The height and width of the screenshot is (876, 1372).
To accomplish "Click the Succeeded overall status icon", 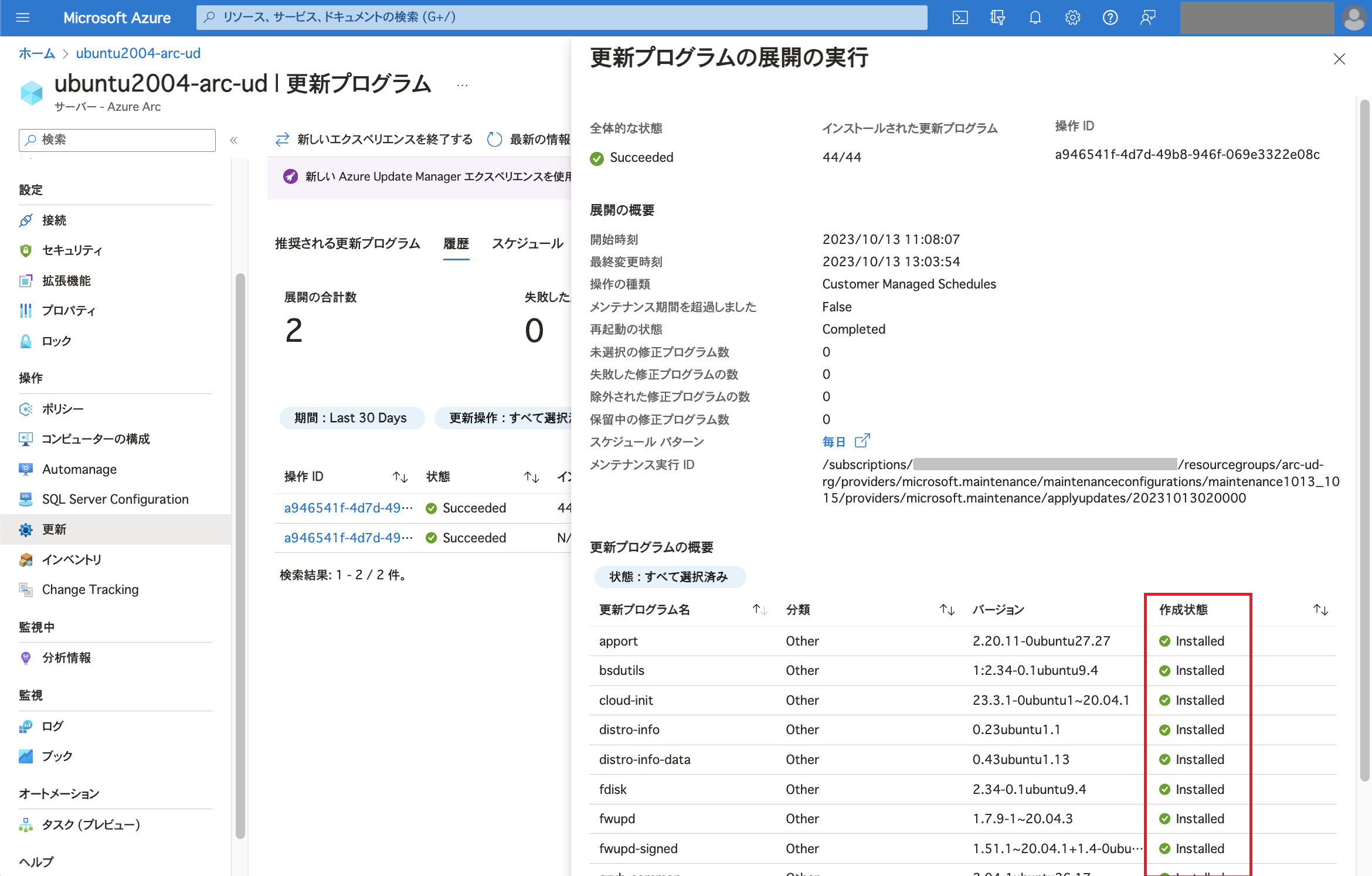I will pyautogui.click(x=597, y=158).
